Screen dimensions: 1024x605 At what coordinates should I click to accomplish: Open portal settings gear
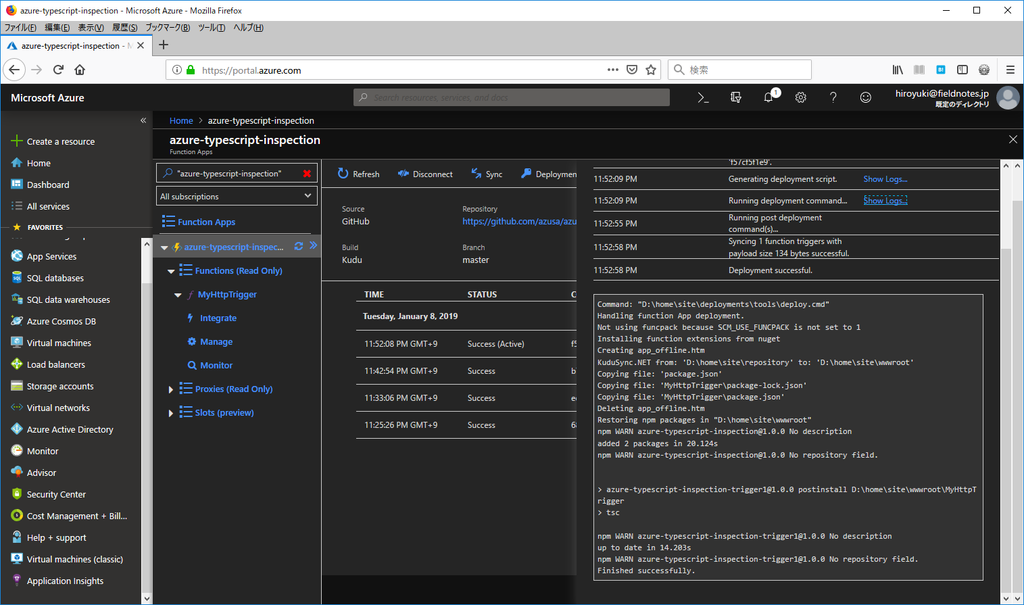[x=801, y=98]
